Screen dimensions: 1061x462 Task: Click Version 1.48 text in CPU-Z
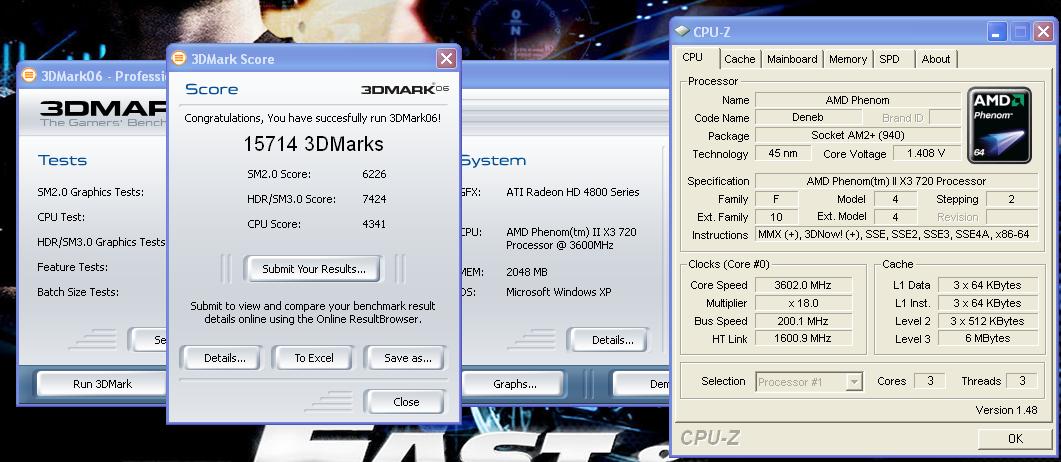(1006, 410)
